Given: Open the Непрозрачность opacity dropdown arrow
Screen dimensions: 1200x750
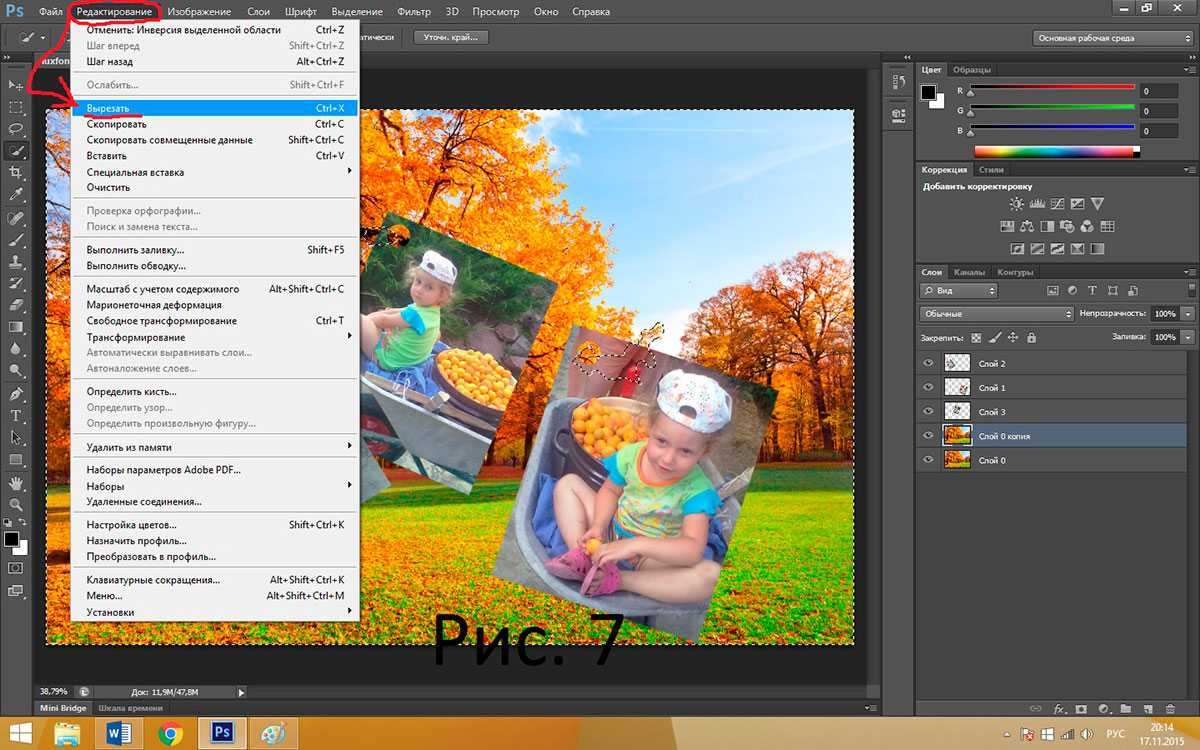Looking at the screenshot, I should coord(1187,314).
